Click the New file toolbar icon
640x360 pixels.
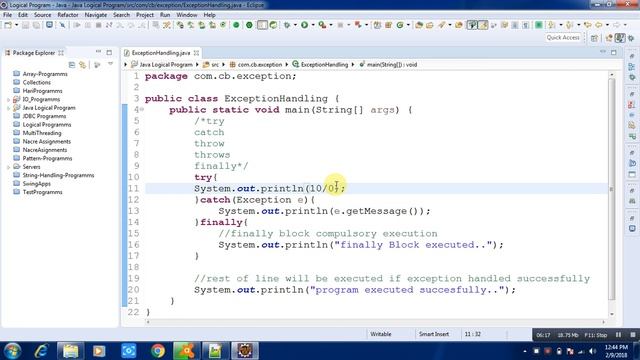coord(8,25)
